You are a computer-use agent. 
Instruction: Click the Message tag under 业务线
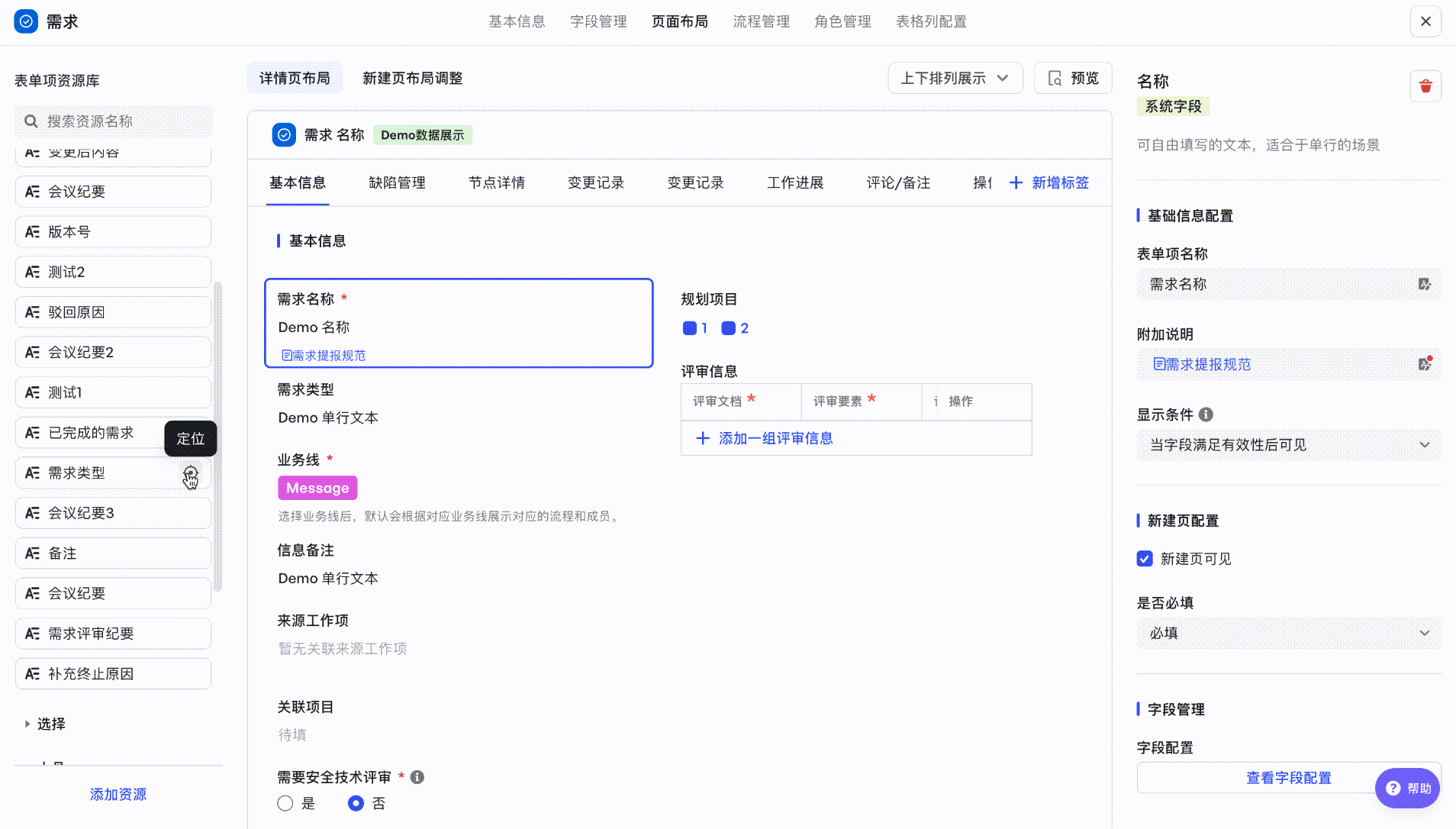(x=317, y=488)
